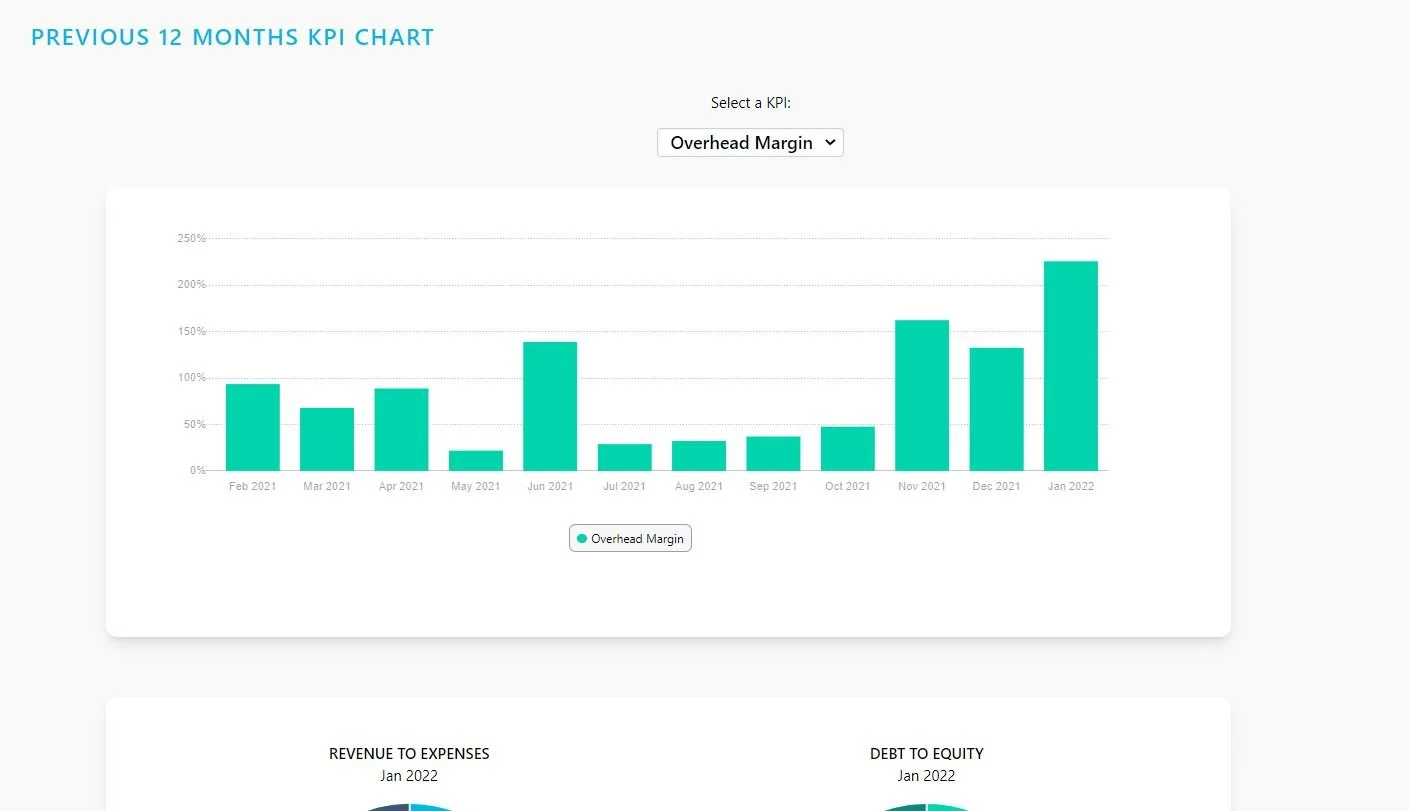Click the Apr 2021 bar
The image size is (1409, 811).
[401, 429]
